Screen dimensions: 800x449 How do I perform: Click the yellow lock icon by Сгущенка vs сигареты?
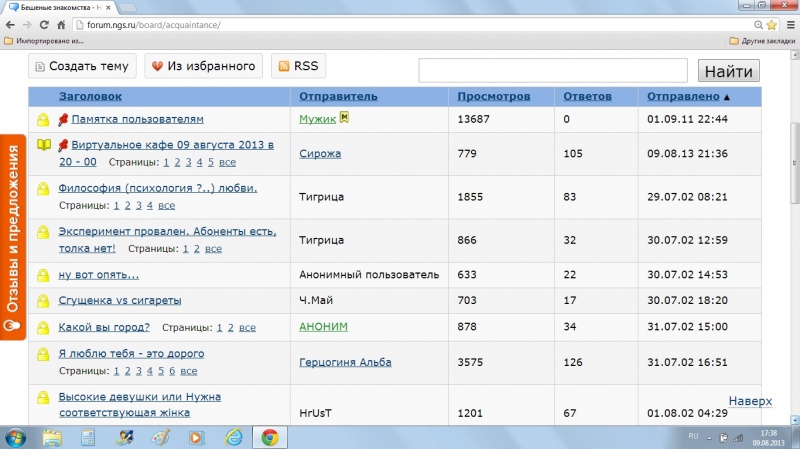tap(43, 301)
